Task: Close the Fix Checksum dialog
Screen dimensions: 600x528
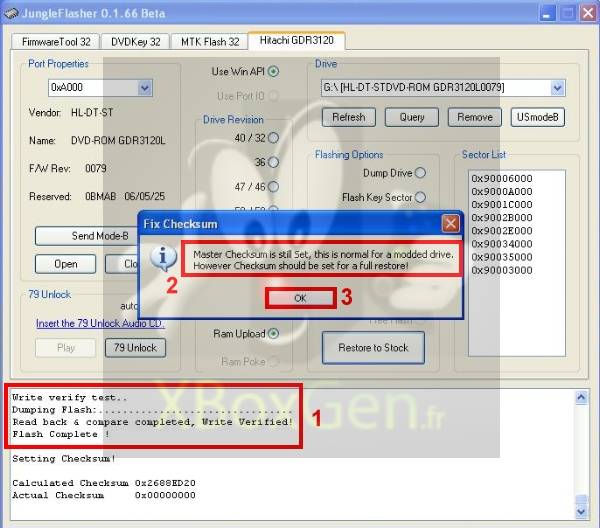Action: point(450,223)
